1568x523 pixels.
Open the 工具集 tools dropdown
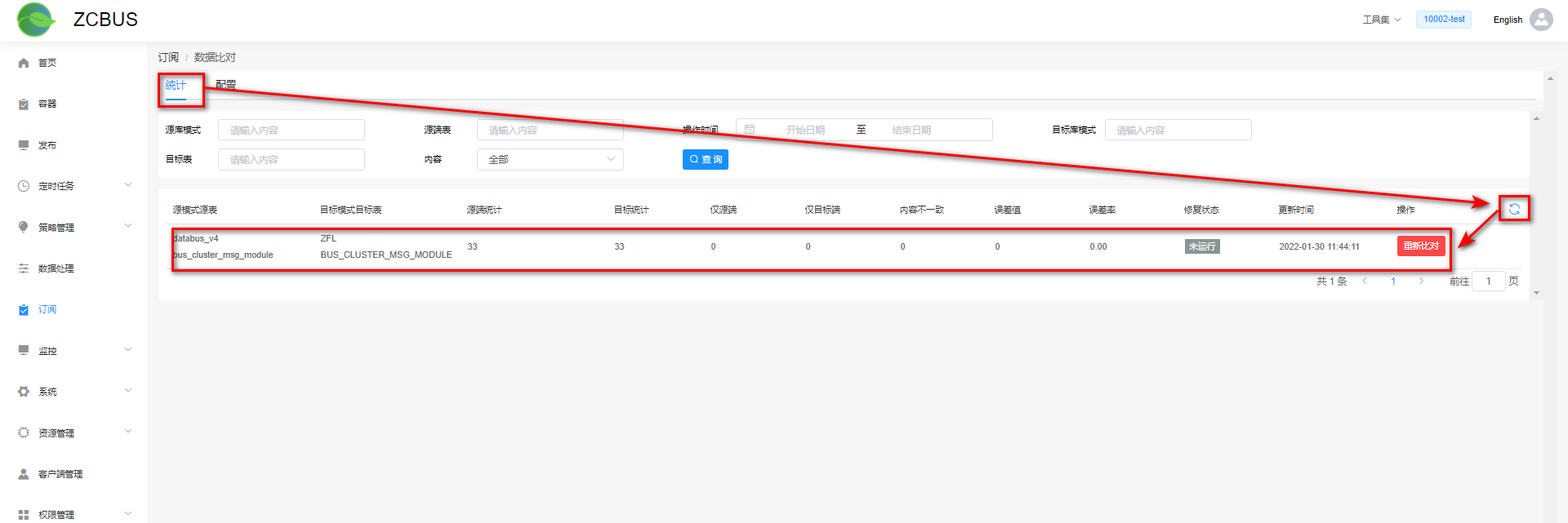[x=1381, y=20]
